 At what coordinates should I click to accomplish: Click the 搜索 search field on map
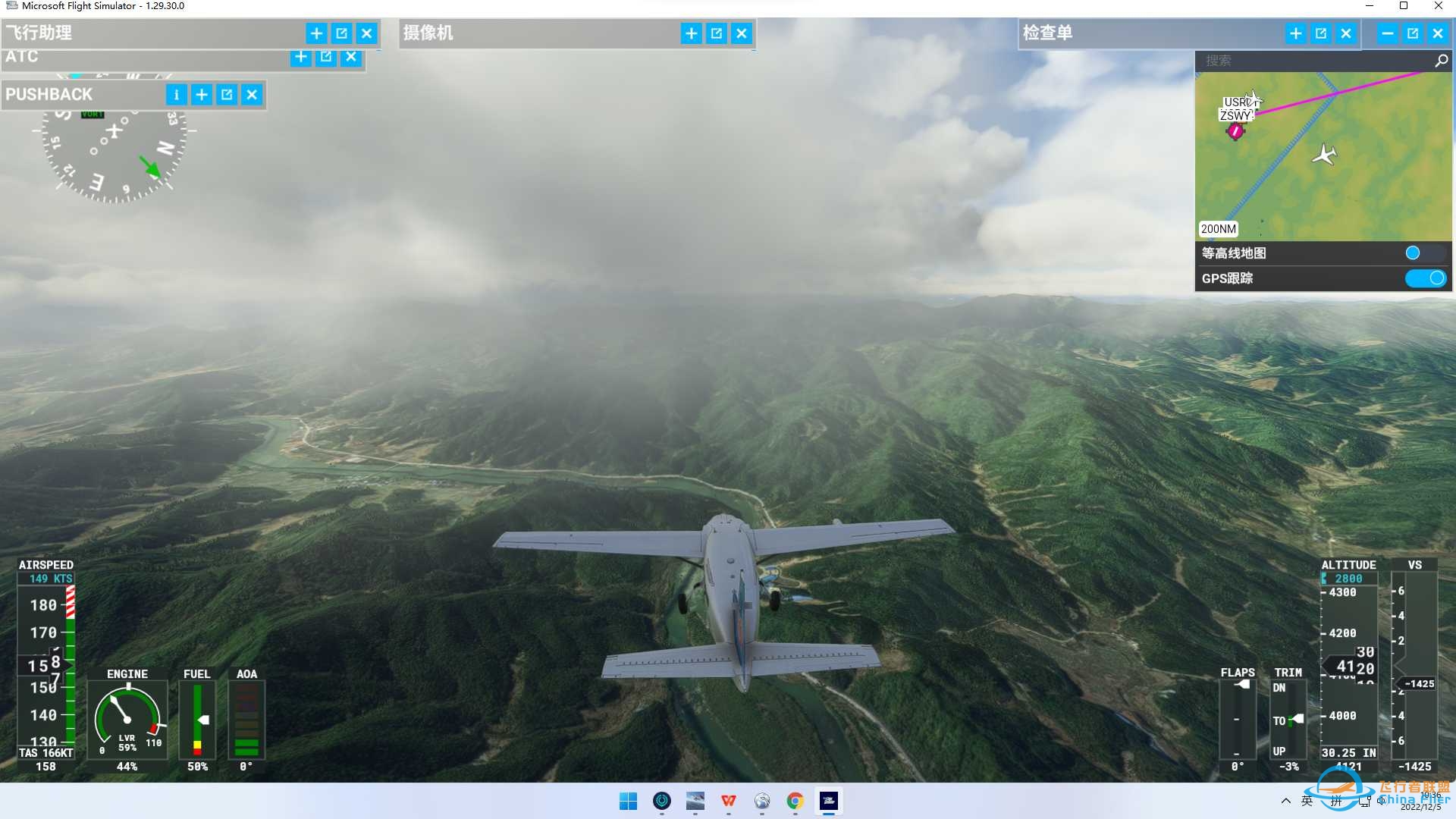pyautogui.click(x=1313, y=61)
